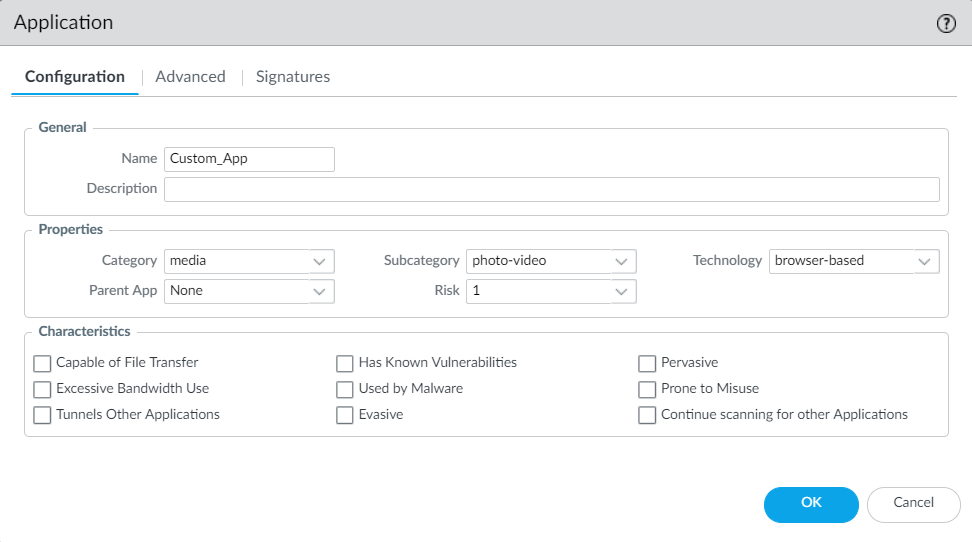The width and height of the screenshot is (972, 542).
Task: Open the Signatures tab
Action: click(x=292, y=77)
